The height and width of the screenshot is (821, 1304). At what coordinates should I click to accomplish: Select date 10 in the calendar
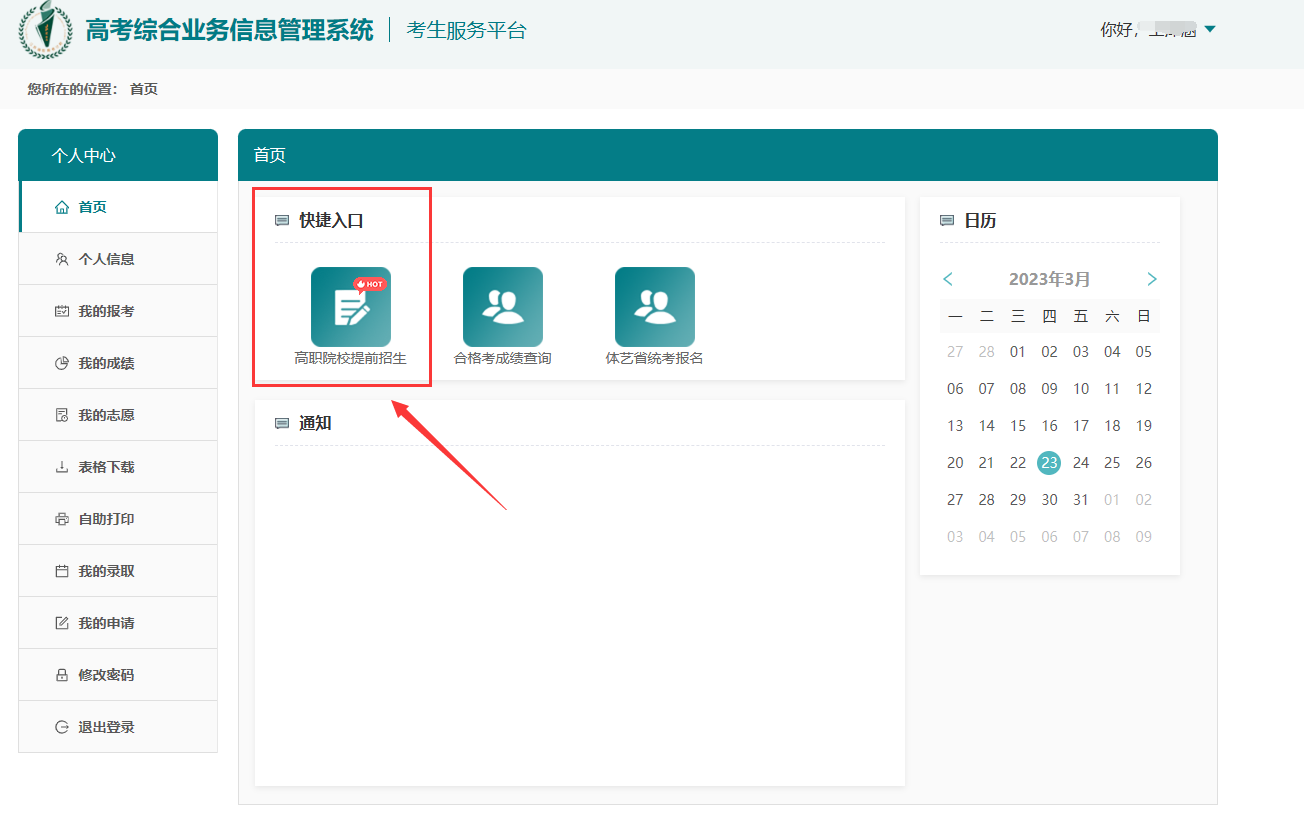(x=1080, y=389)
